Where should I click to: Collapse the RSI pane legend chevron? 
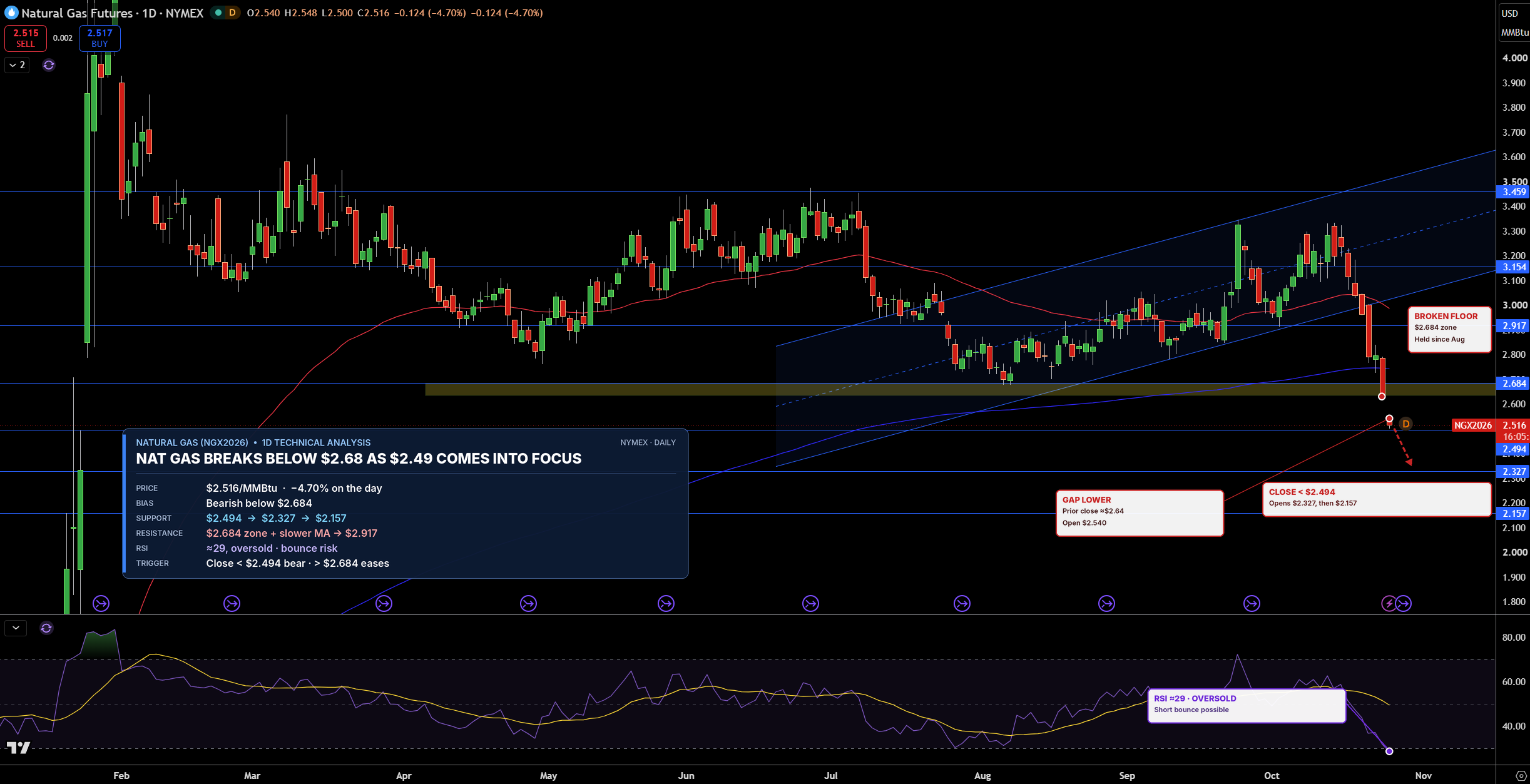click(16, 628)
